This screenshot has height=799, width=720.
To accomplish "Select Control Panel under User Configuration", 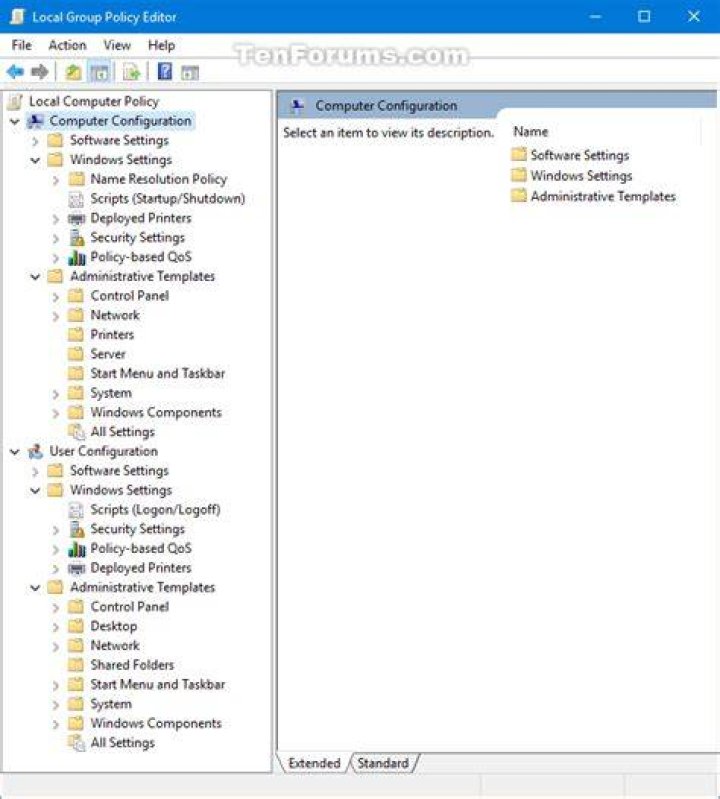I will click(129, 607).
